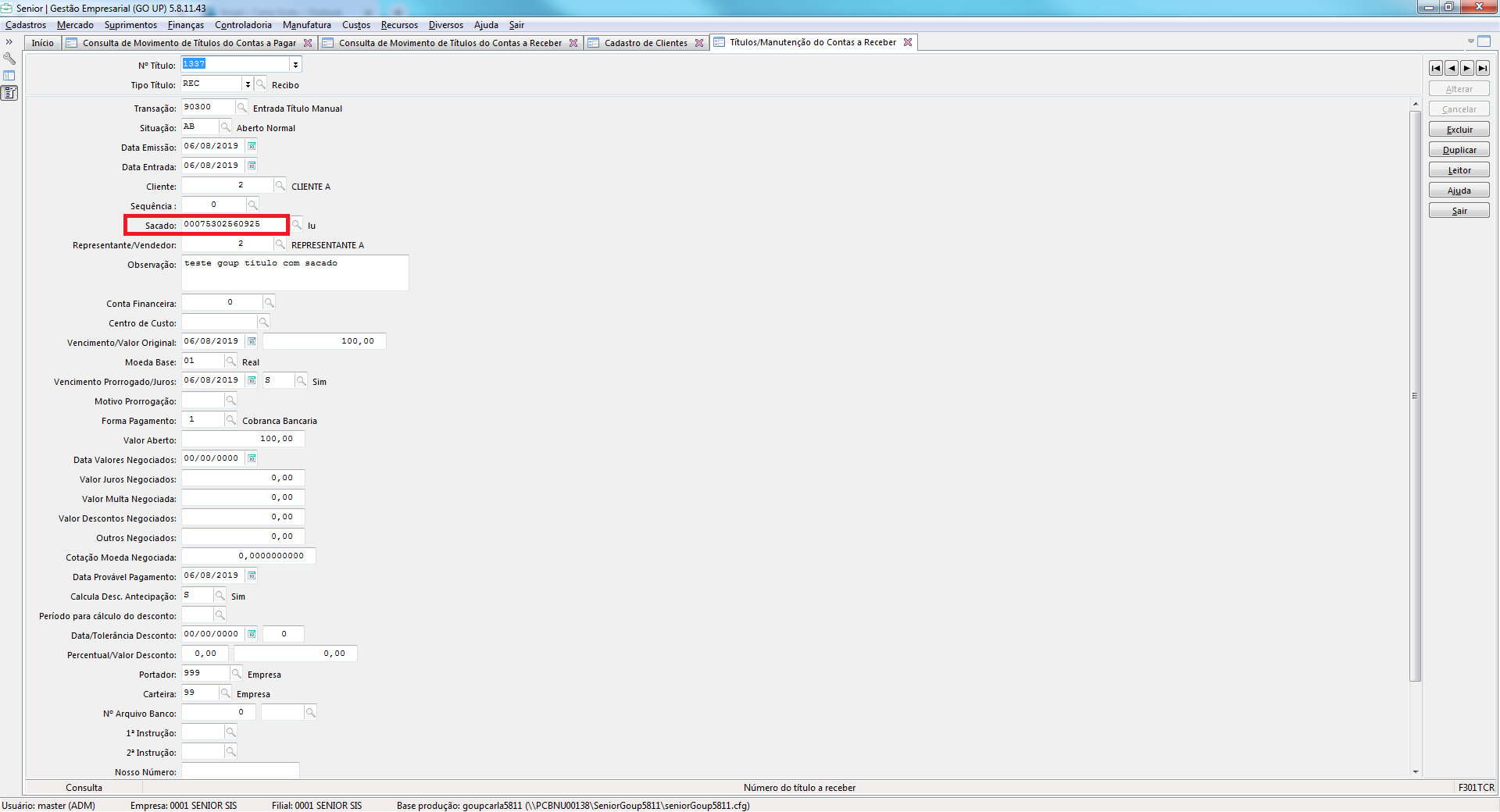Click the search icon beside Cliente field

(x=280, y=186)
